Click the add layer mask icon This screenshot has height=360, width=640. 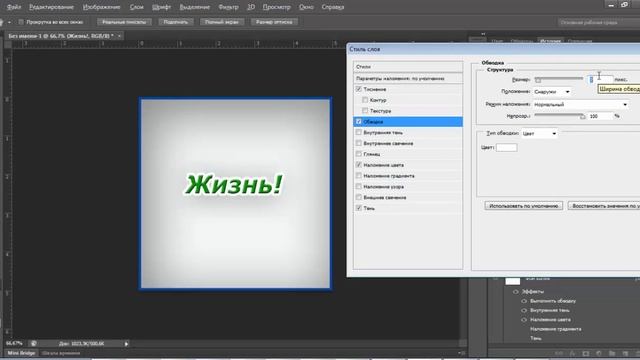586,353
